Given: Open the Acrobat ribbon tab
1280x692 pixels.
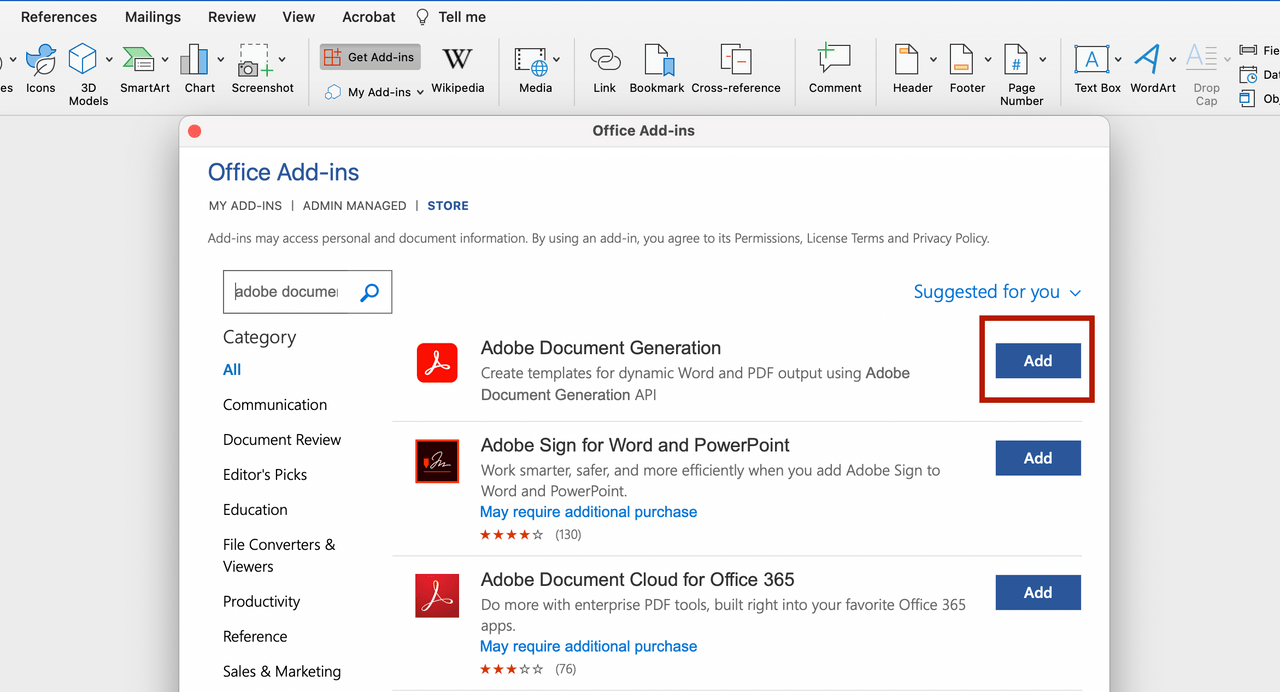Looking at the screenshot, I should (369, 17).
